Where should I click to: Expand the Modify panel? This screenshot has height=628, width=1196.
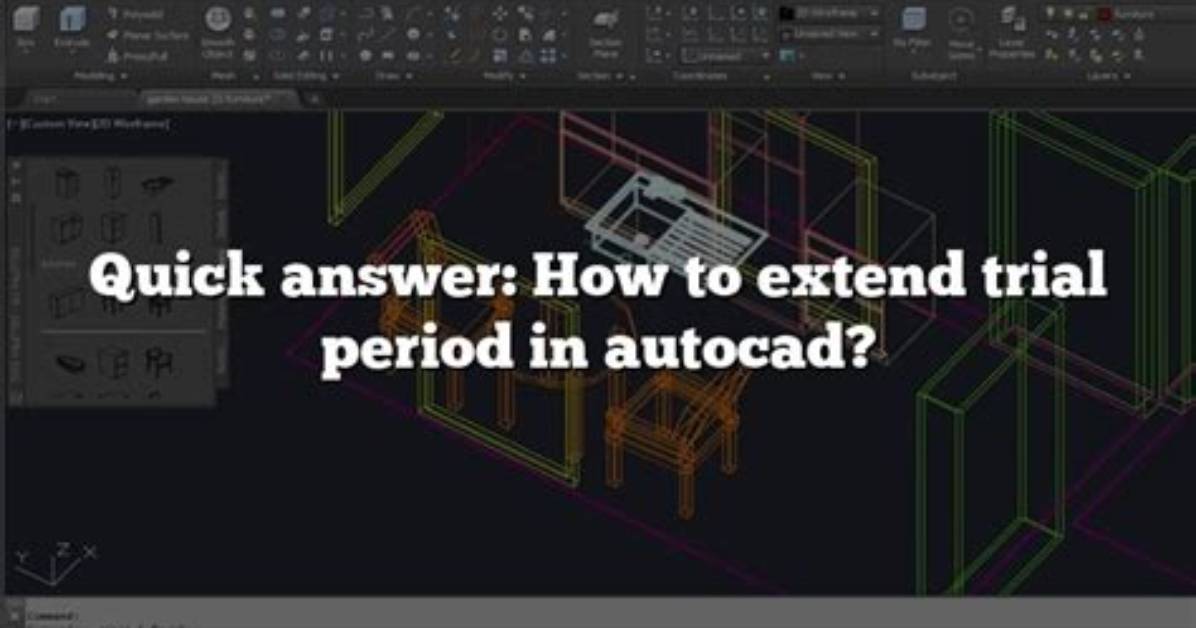(x=504, y=76)
